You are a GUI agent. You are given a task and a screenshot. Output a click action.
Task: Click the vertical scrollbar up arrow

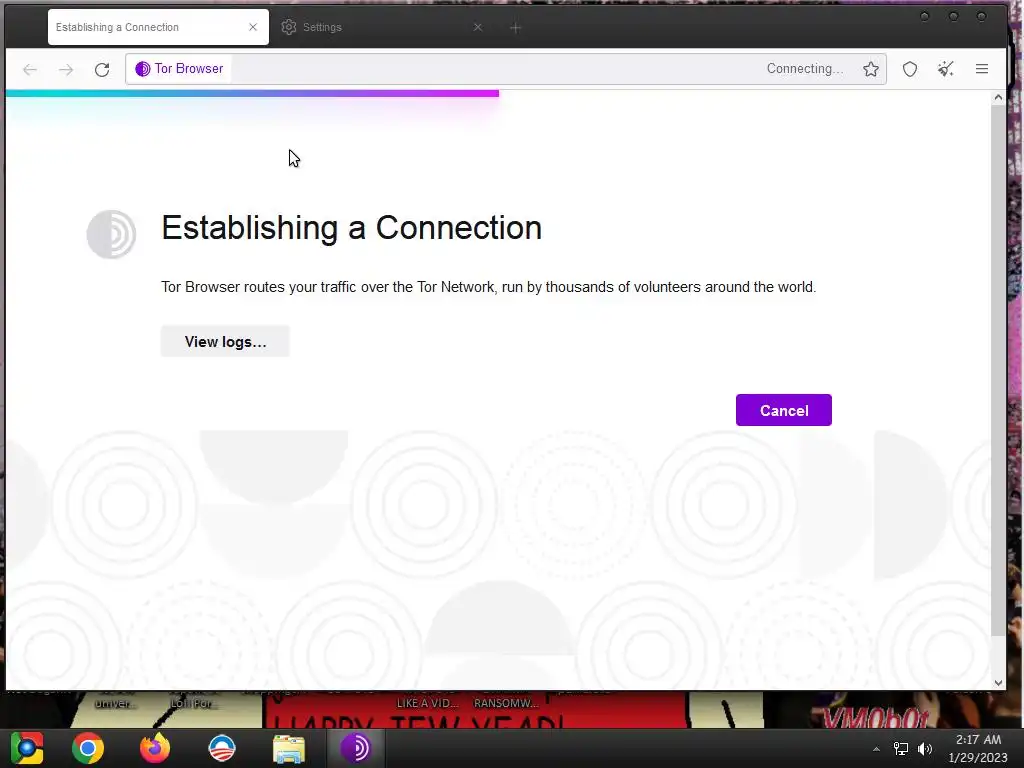pyautogui.click(x=998, y=97)
